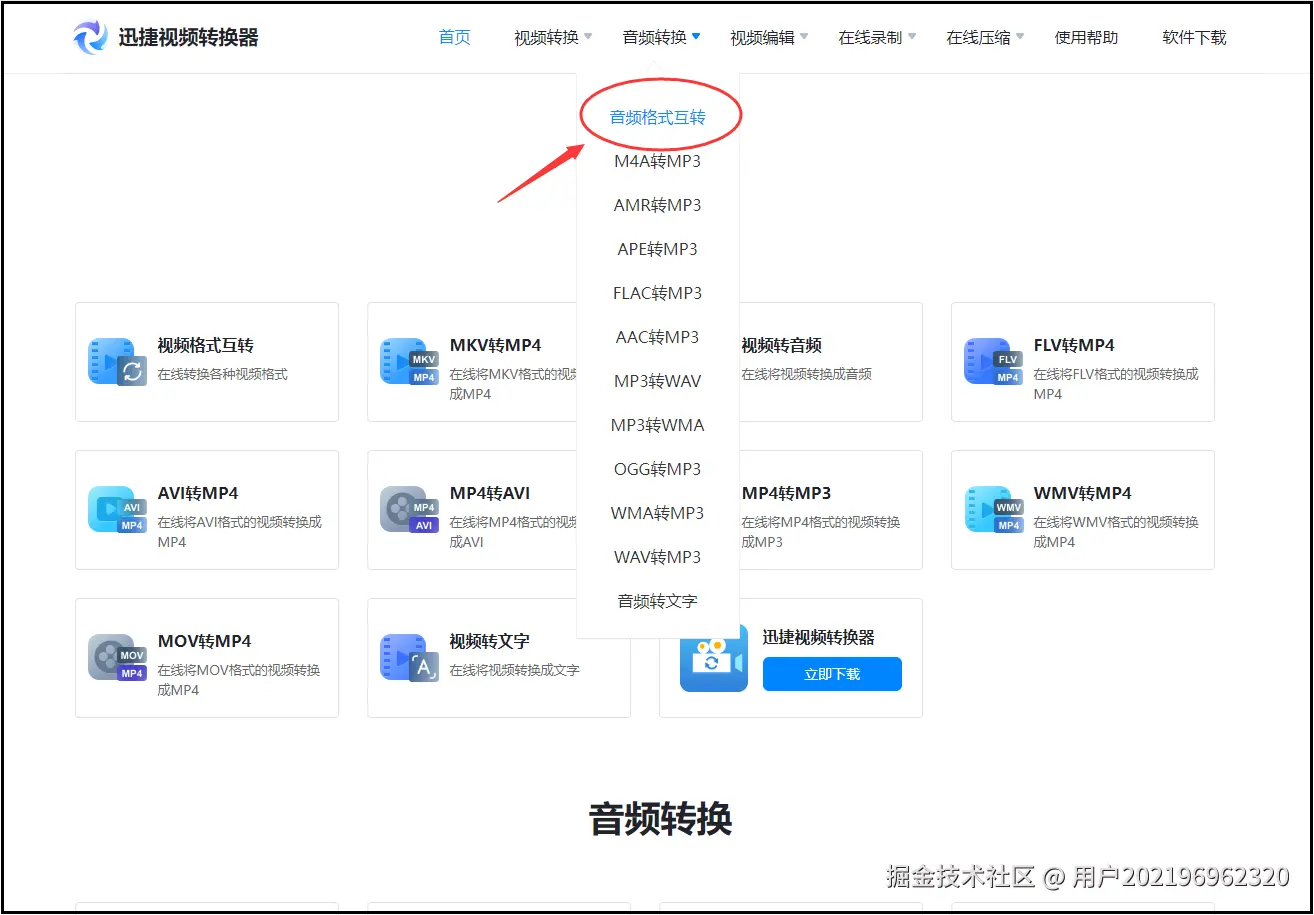This screenshot has height=915, width=1314.
Task: Select MP3转WAV in the dropdown
Action: pos(658,381)
